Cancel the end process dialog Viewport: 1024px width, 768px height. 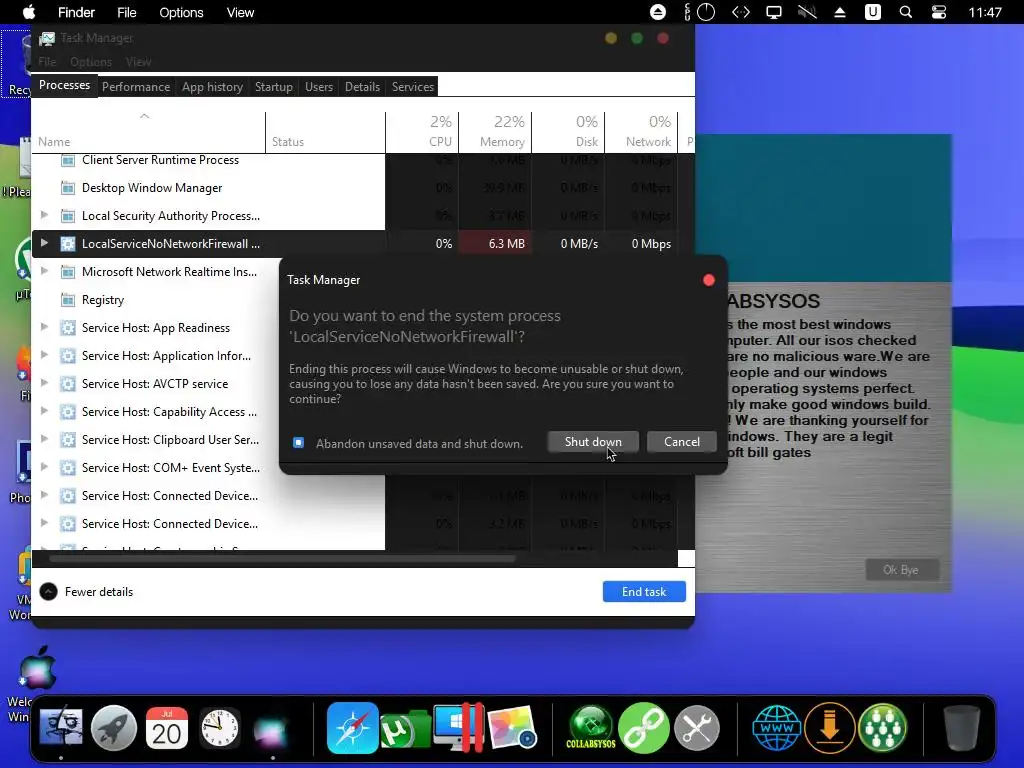point(682,441)
